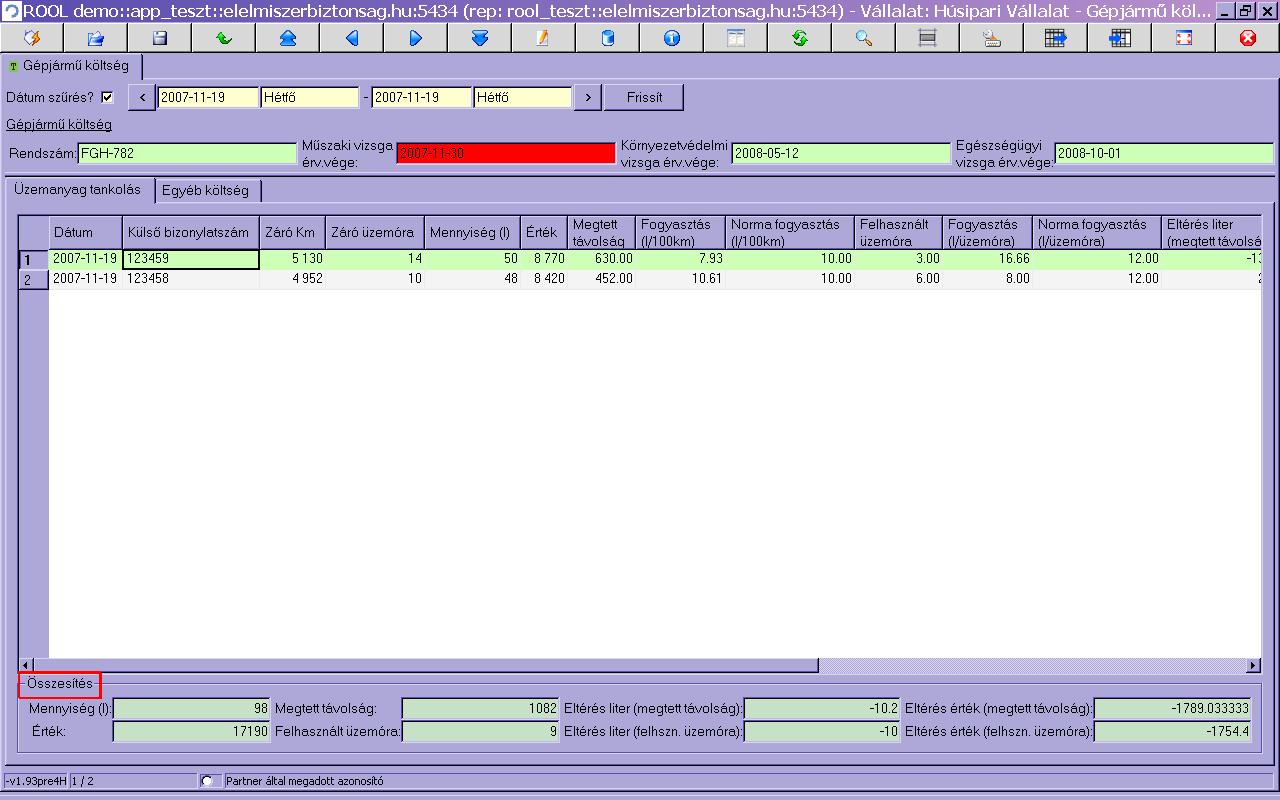Image resolution: width=1280 pixels, height=800 pixels.
Task: Jump to first record with double up arrow
Action: point(288,38)
